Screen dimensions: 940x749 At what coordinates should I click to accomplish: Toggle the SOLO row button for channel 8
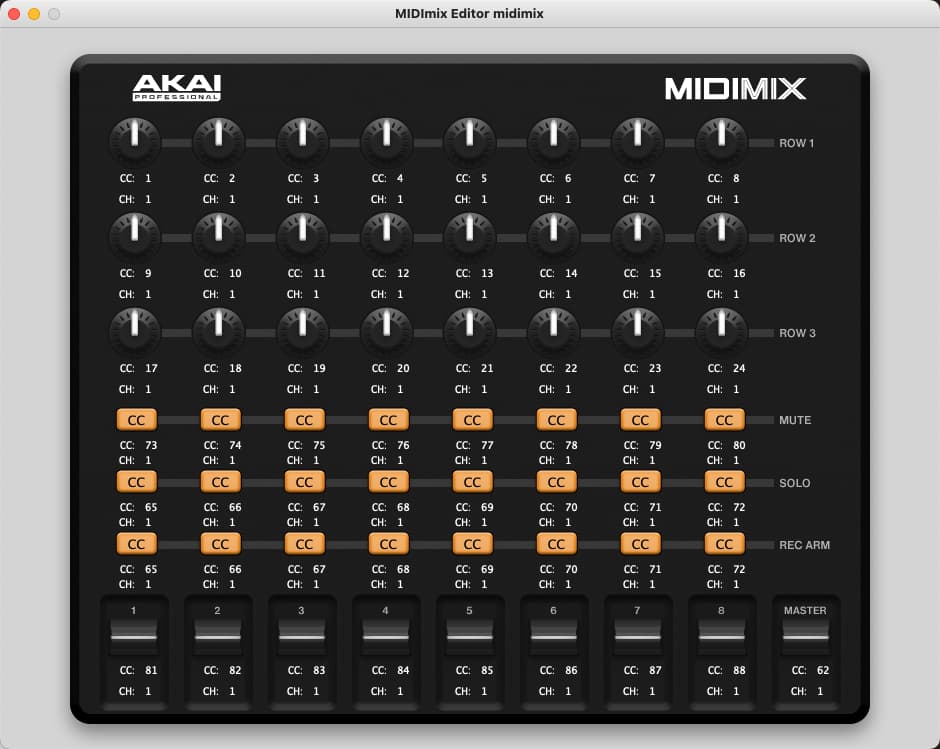pos(724,482)
